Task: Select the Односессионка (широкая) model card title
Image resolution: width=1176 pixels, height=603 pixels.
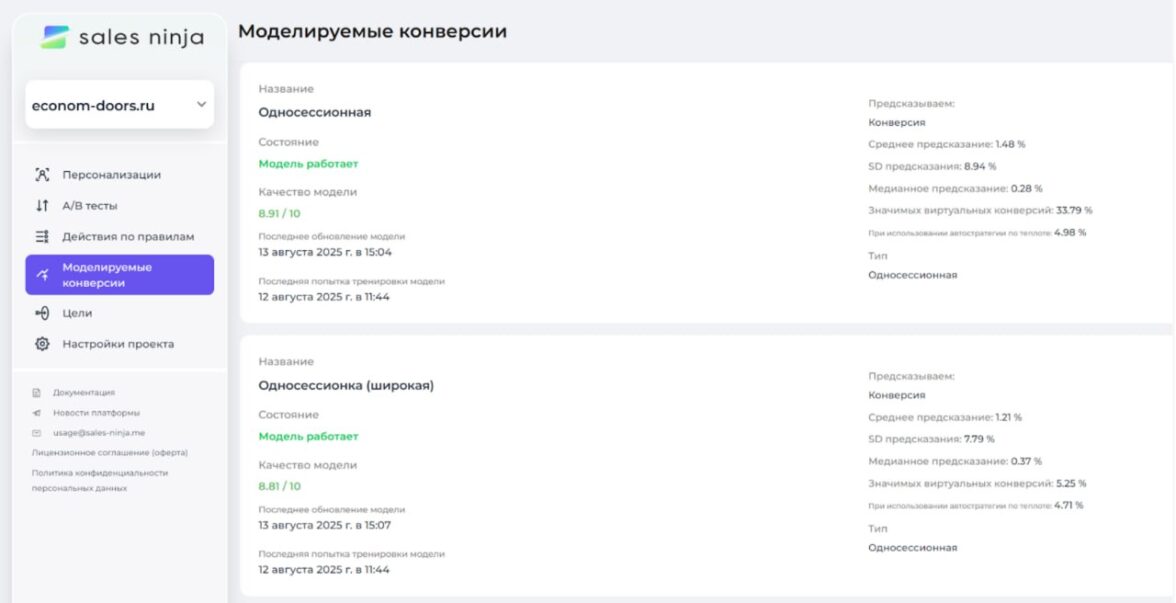Action: point(346,385)
